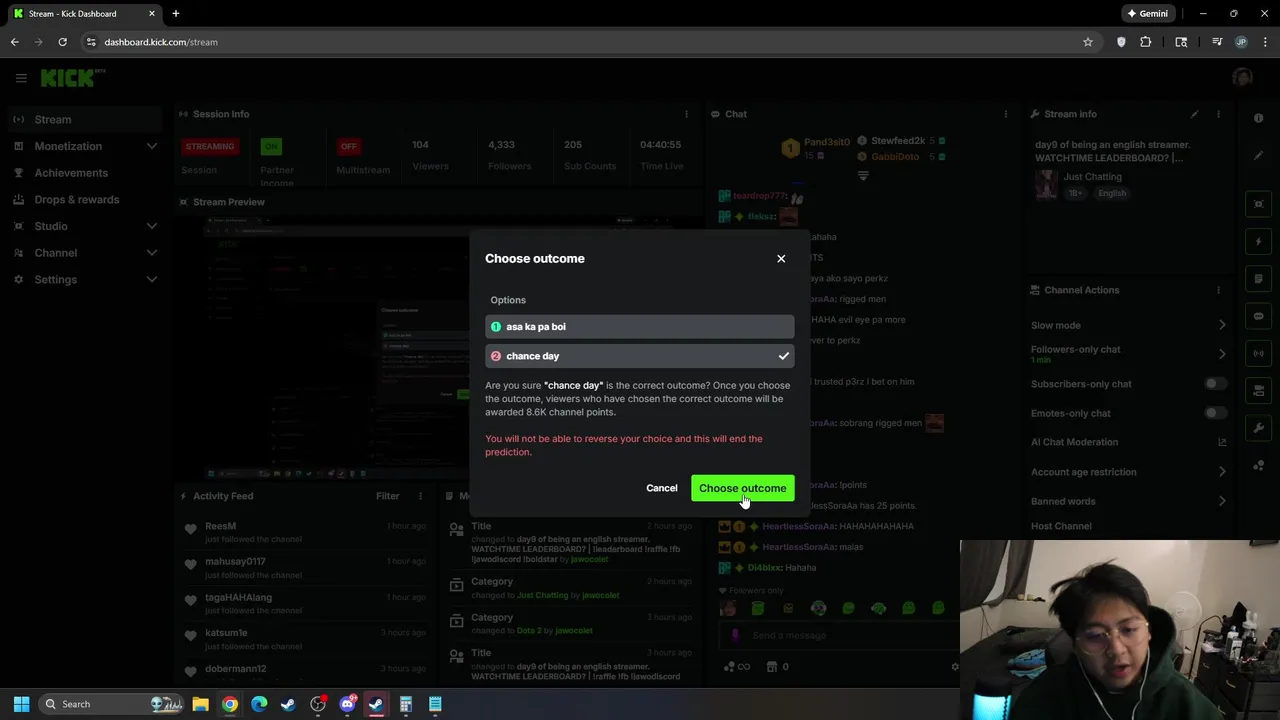Open File Explorer from the taskbar

[x=200, y=704]
